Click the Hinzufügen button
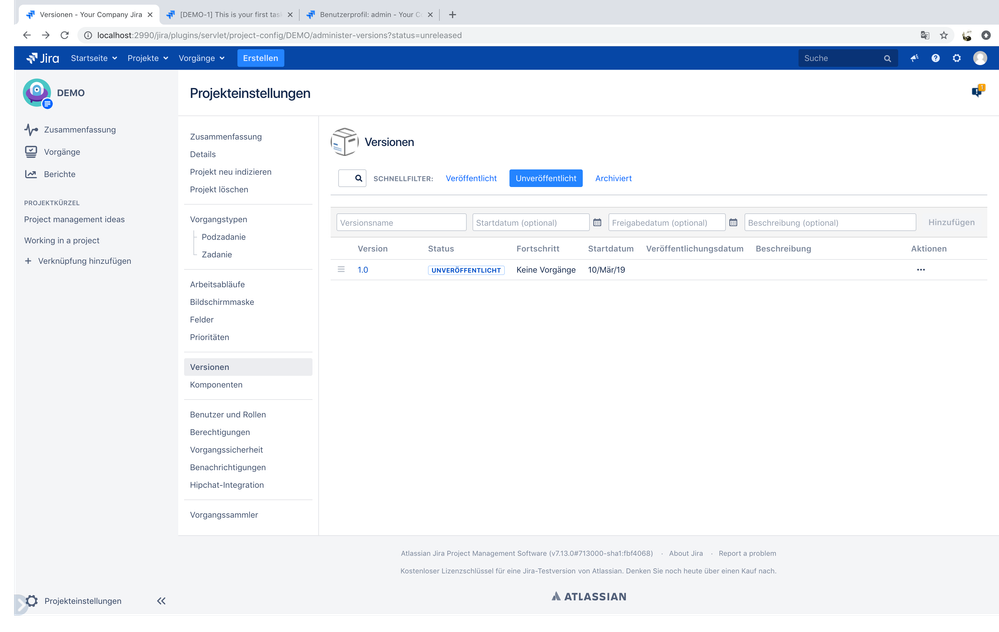Image resolution: width=999 pixels, height=632 pixels. coord(951,222)
